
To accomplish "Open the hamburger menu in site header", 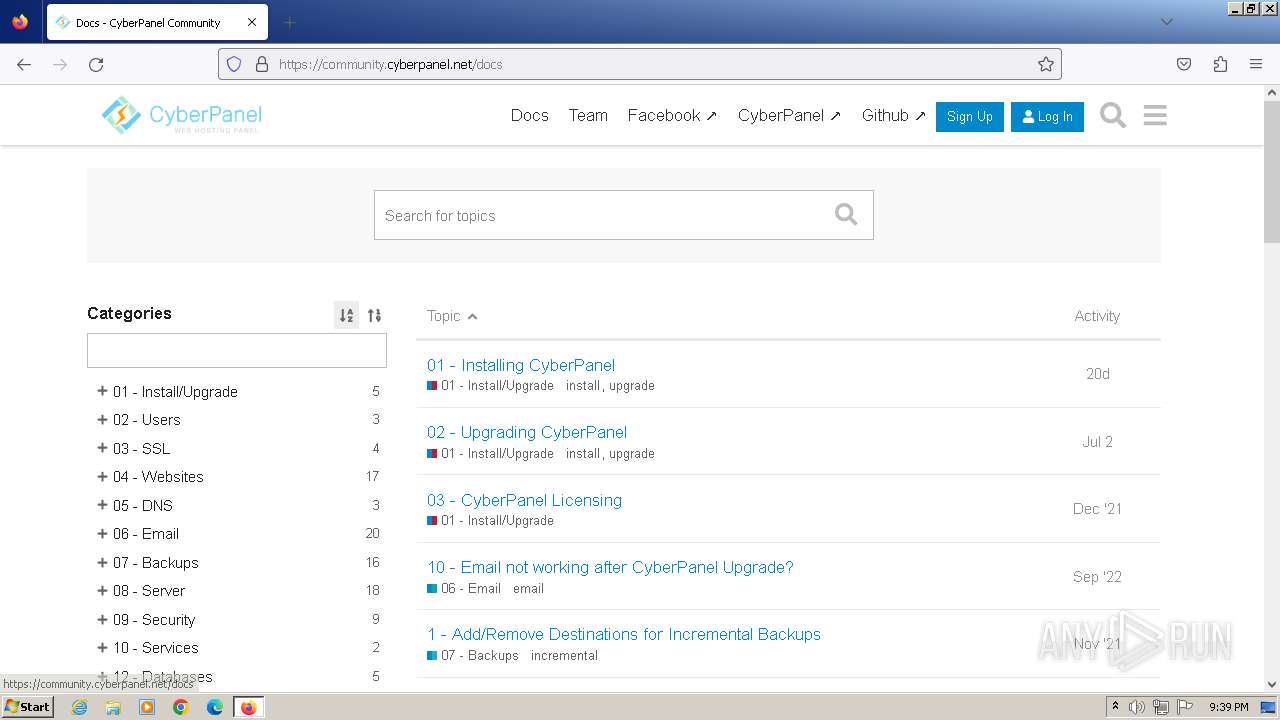I will (1155, 115).
